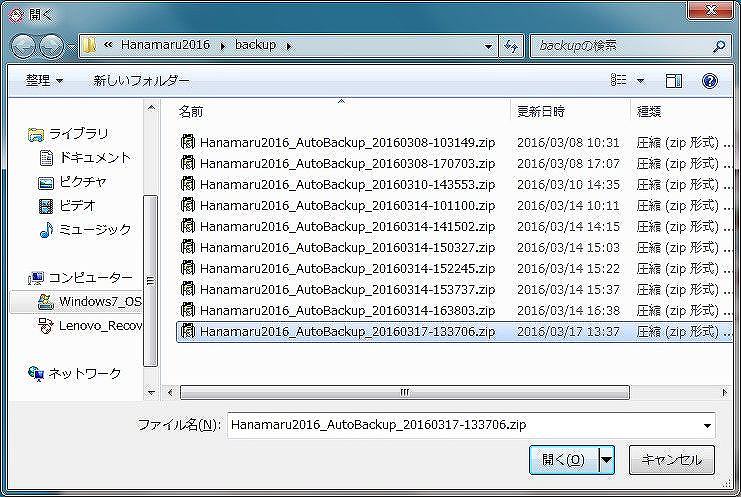
Task: Click file list scroll left arrow
Action: click(x=170, y=392)
